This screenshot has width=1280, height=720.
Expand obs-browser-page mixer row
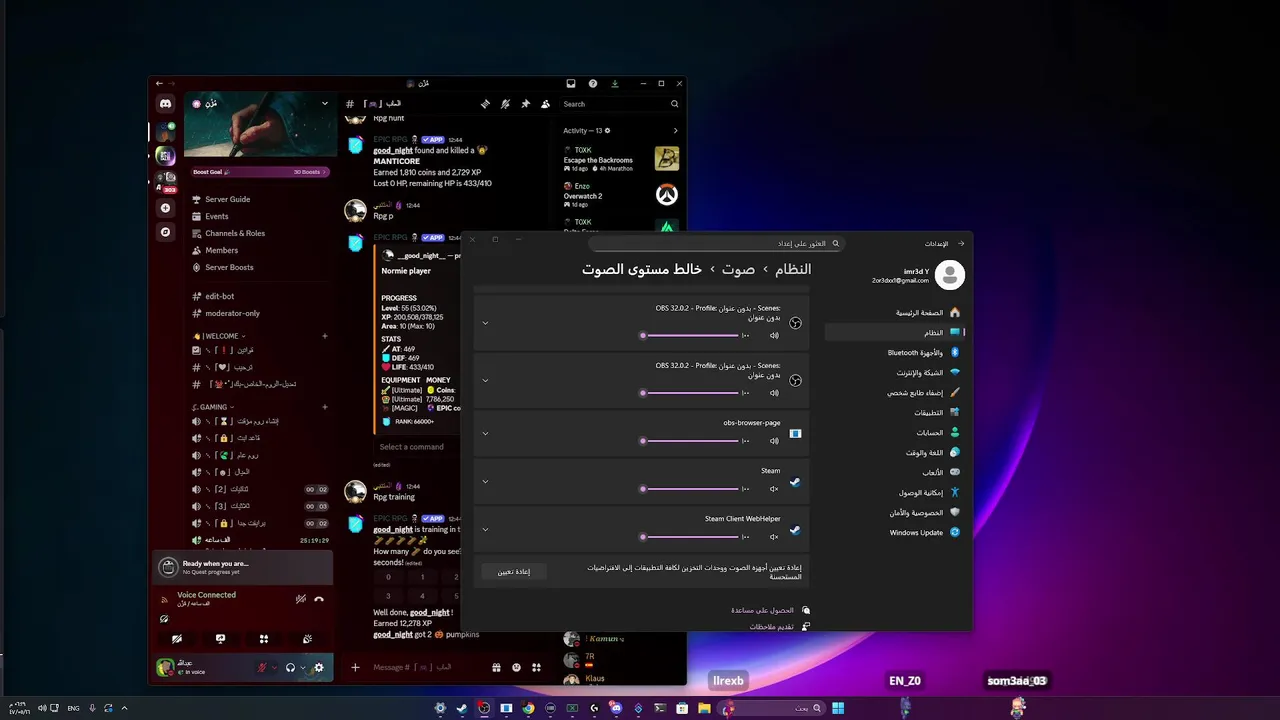485,434
